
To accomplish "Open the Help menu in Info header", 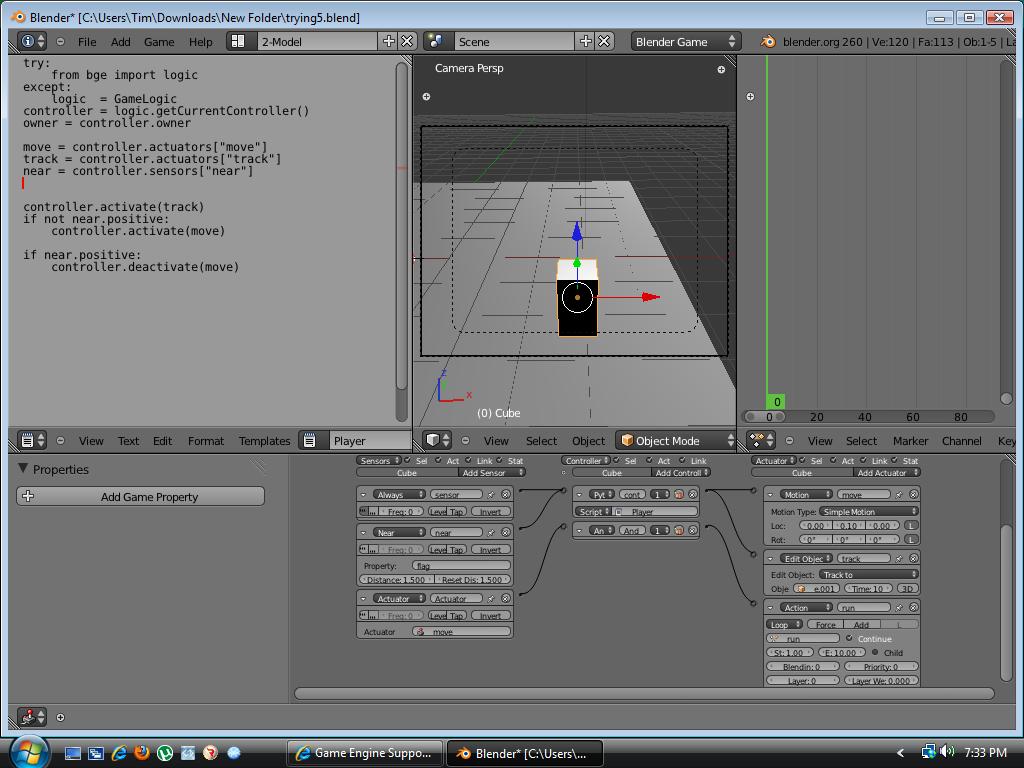I will [x=200, y=42].
